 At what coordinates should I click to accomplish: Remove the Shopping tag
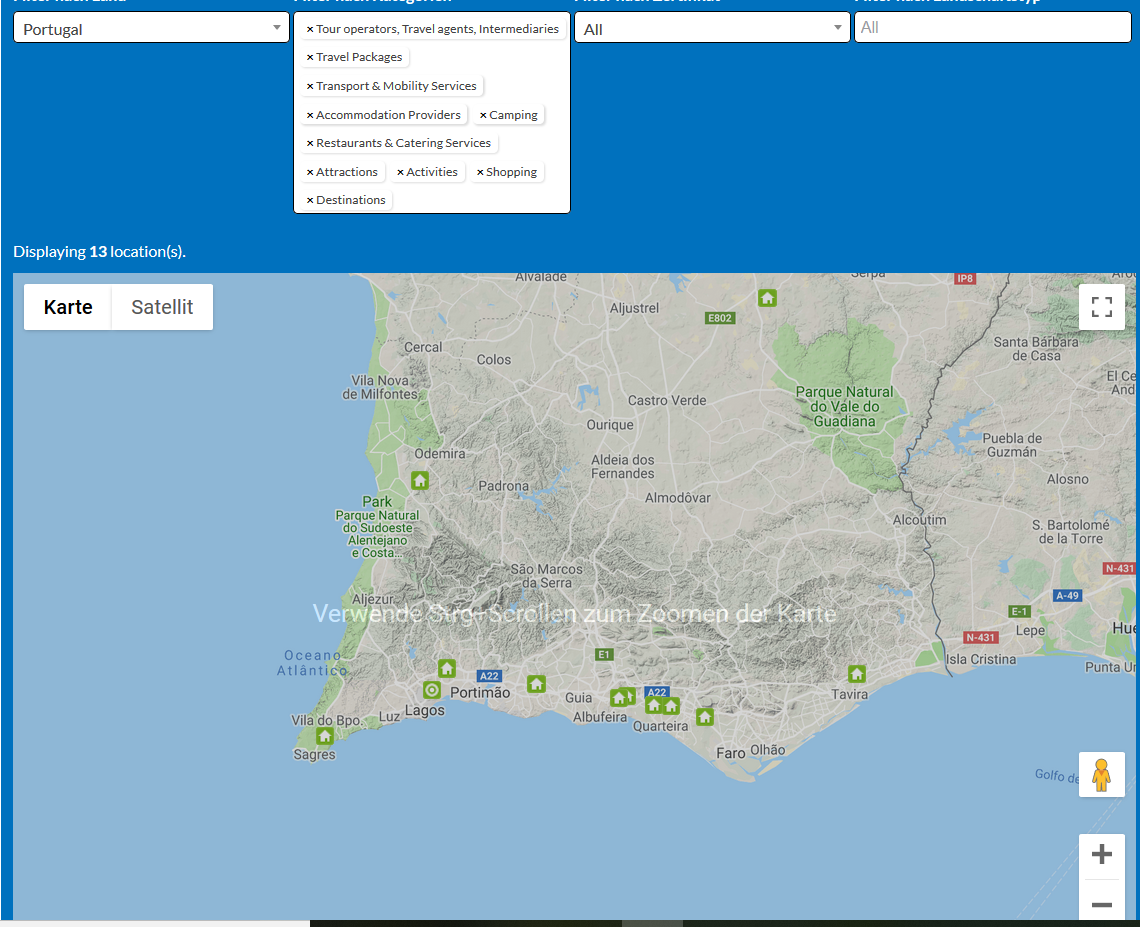tap(480, 172)
